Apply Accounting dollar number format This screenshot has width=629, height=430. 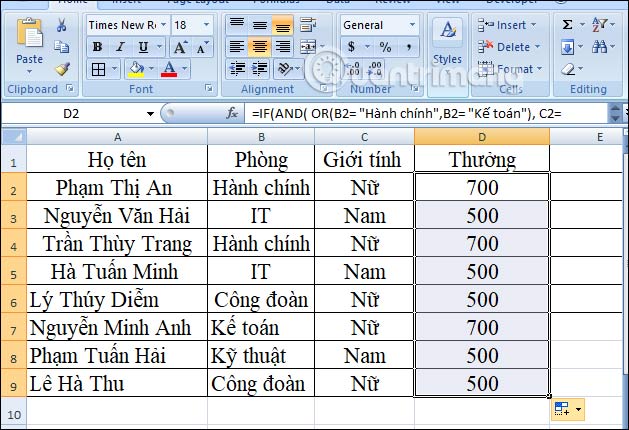pos(351,47)
